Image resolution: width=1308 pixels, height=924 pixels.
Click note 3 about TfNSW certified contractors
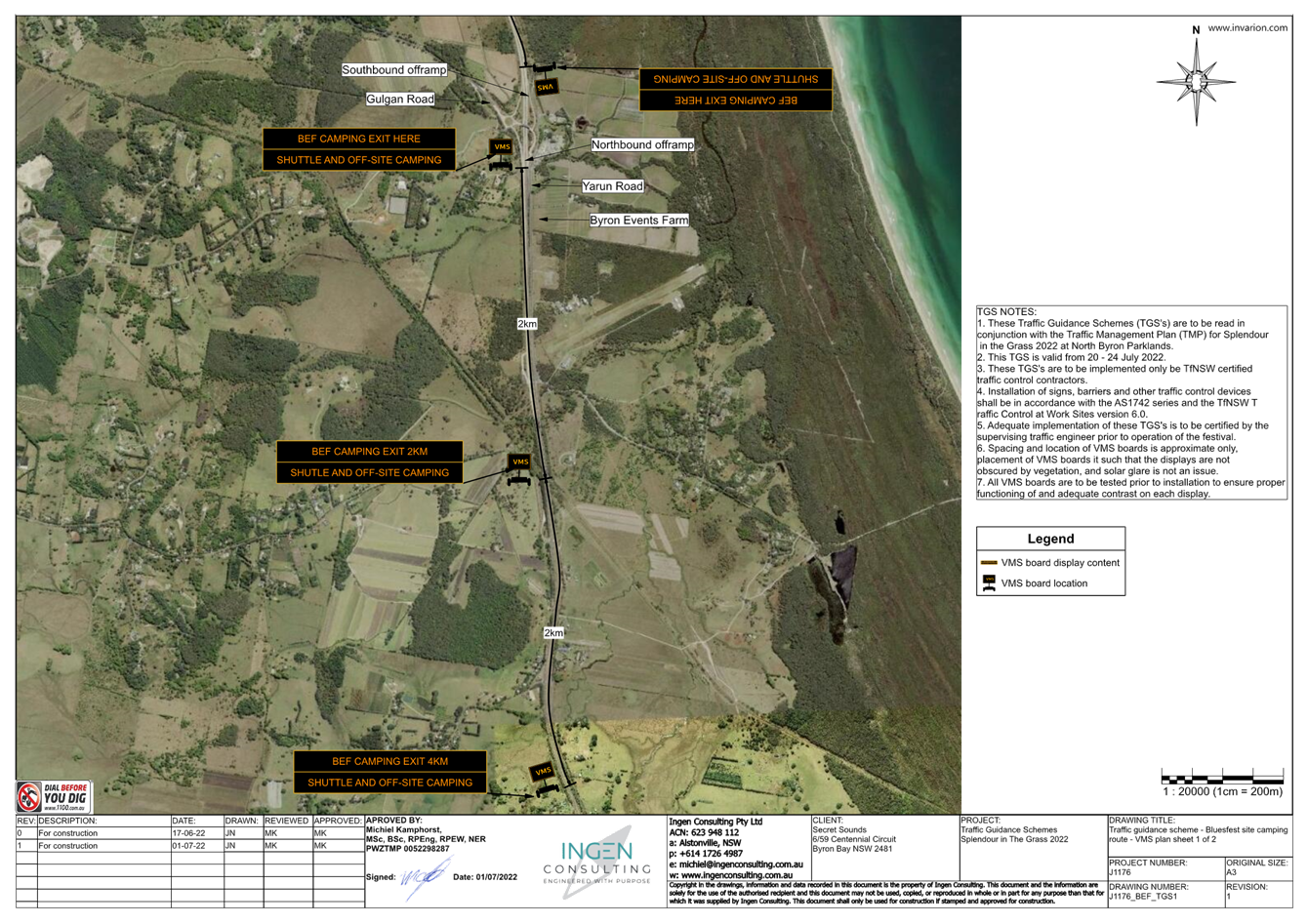click(1115, 375)
